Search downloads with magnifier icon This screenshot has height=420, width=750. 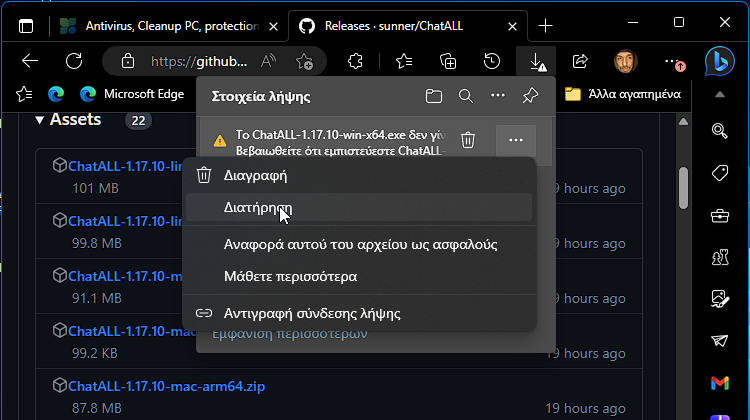pos(465,96)
